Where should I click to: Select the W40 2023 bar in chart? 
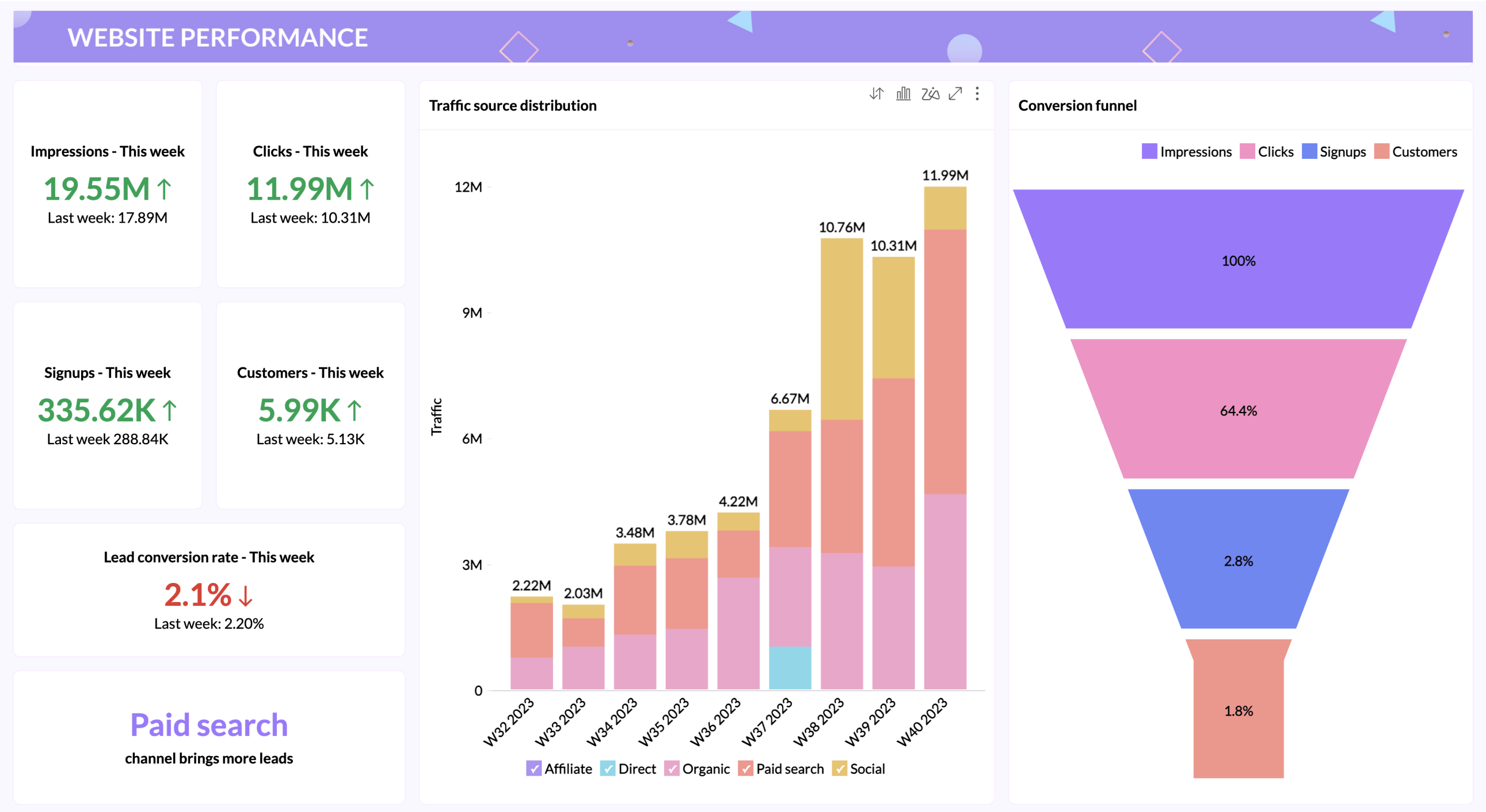945,439
